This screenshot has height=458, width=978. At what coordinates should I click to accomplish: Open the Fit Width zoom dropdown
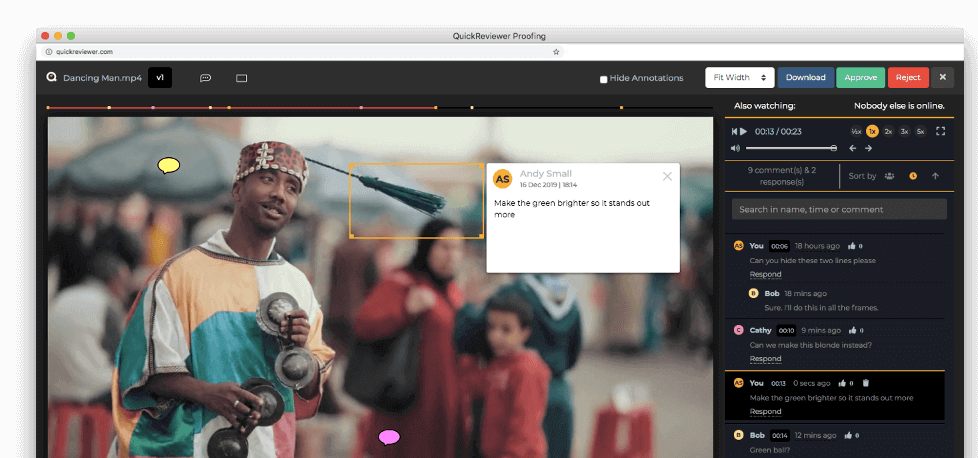coord(740,78)
